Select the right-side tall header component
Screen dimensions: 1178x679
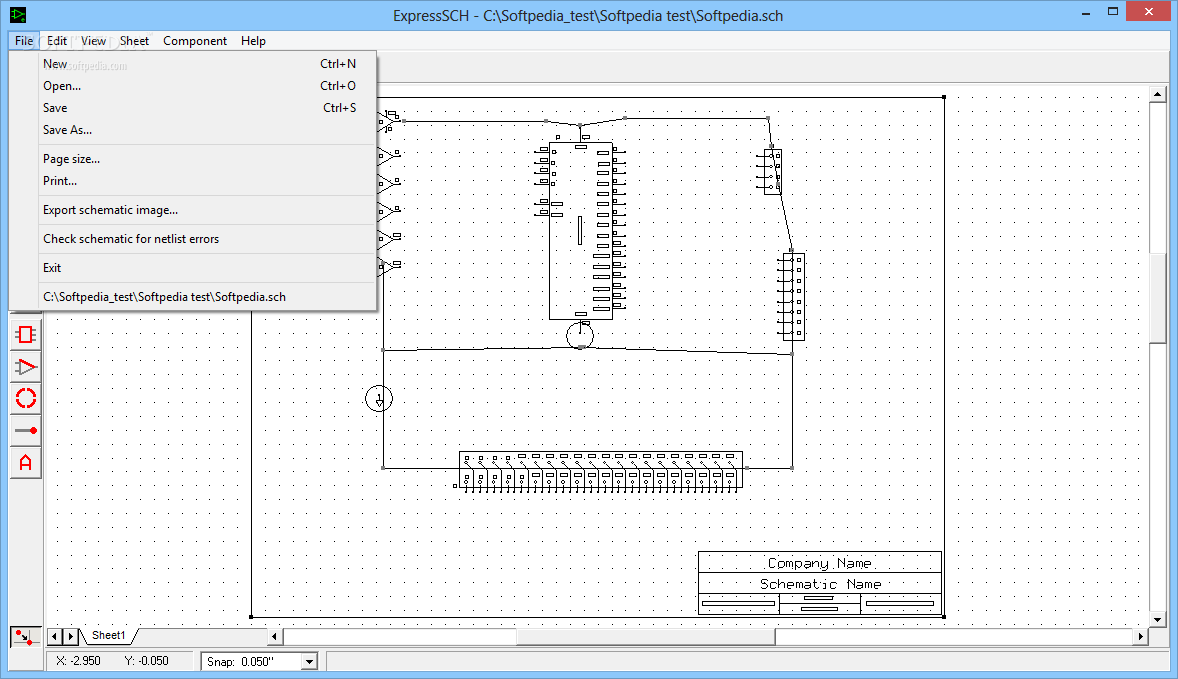click(793, 296)
